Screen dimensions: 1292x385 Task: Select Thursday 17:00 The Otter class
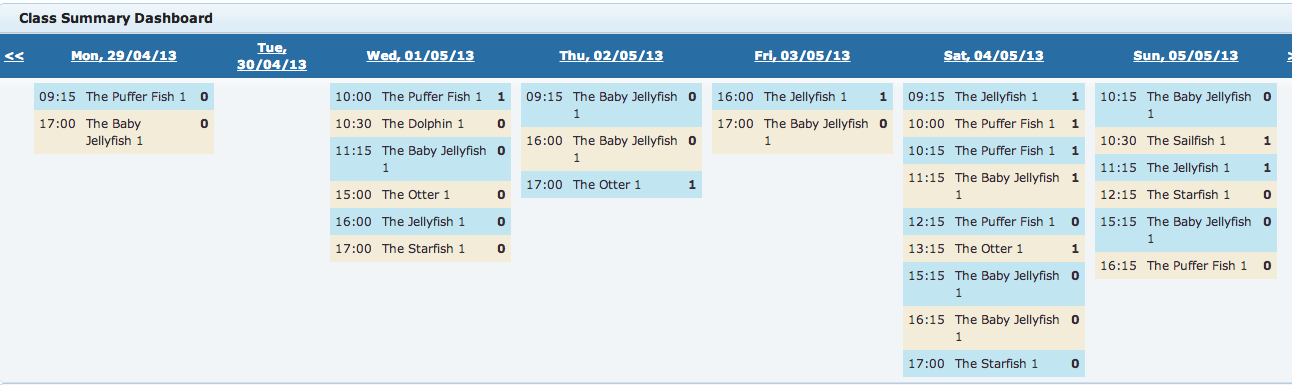pos(611,185)
